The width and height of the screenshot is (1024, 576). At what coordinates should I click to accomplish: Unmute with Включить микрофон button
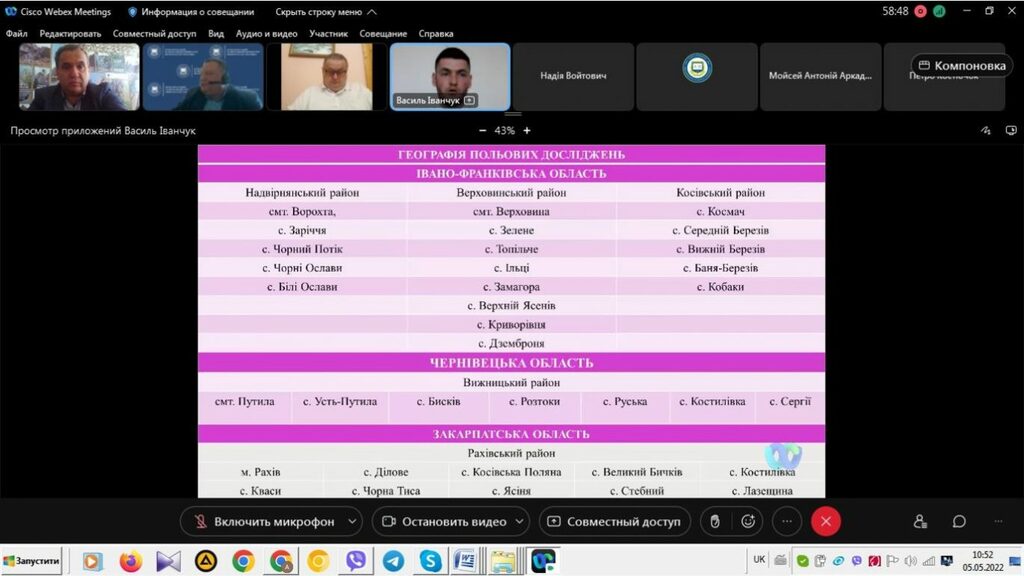point(262,521)
